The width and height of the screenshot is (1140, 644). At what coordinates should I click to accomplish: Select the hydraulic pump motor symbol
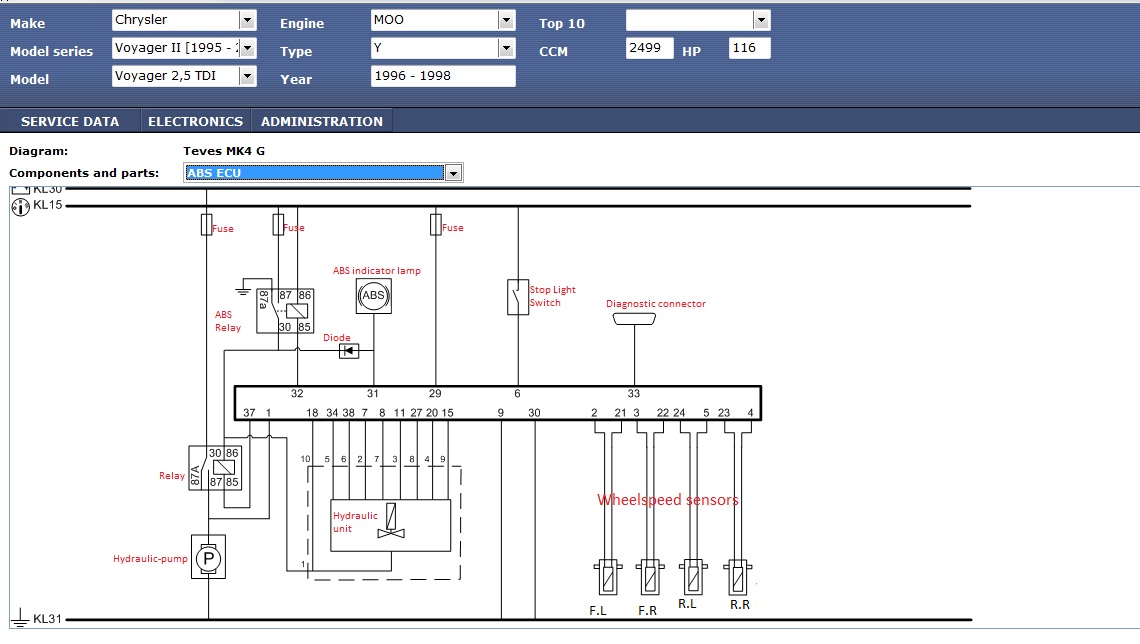pos(209,558)
